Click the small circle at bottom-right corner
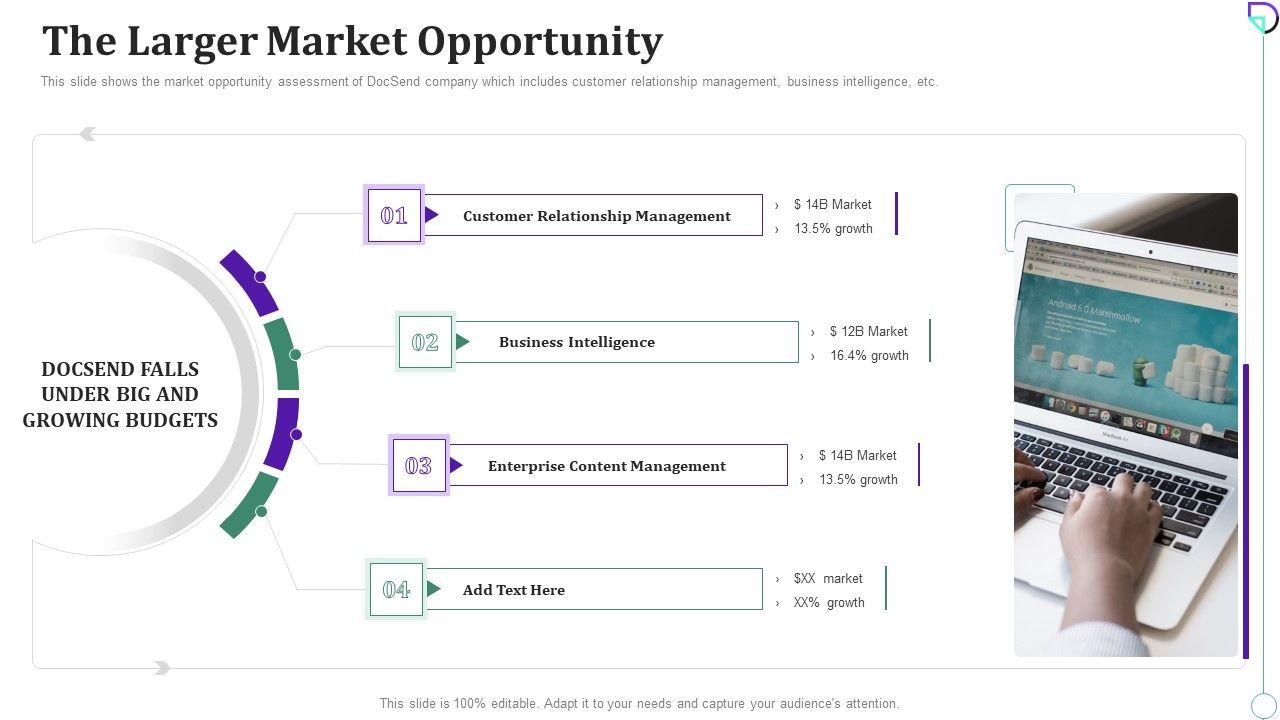The image size is (1280, 720). point(1264,705)
